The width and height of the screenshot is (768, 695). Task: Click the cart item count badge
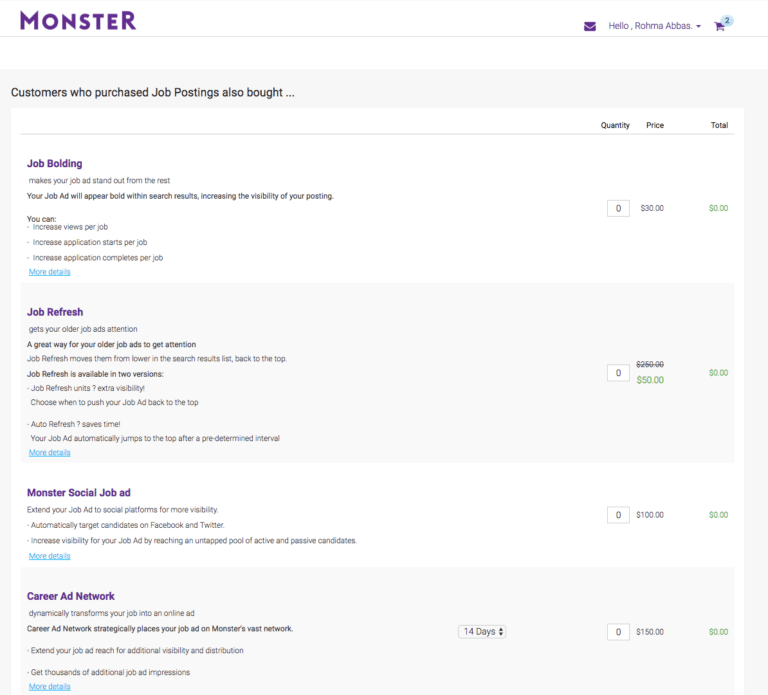727,21
